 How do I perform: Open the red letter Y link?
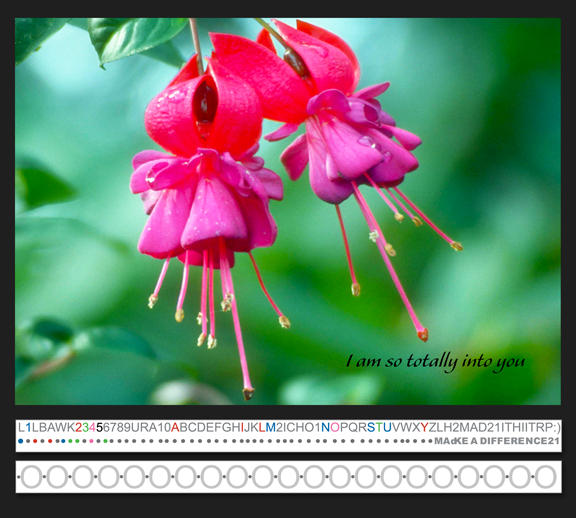coord(424,427)
